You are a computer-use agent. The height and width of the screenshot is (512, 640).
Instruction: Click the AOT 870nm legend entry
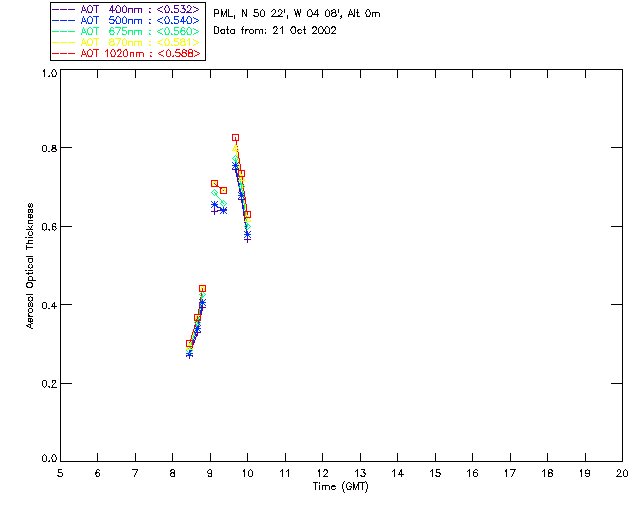[126, 42]
